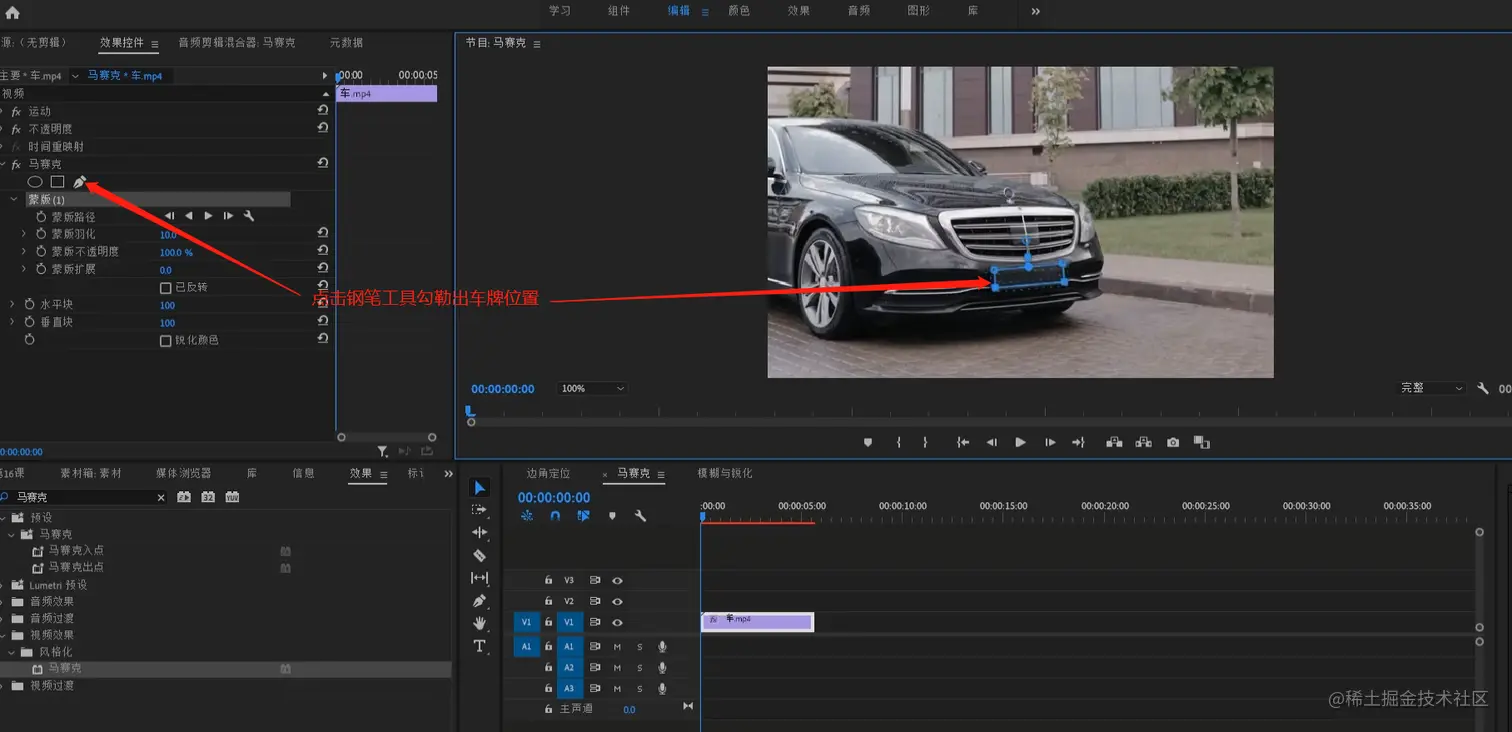Collapse the 蒙版(1) mask group
1512x732 pixels.
click(x=14, y=199)
